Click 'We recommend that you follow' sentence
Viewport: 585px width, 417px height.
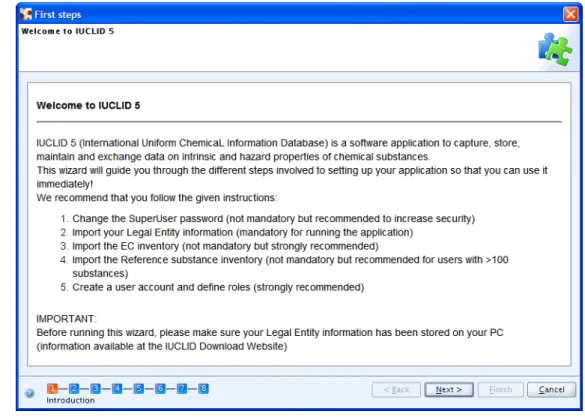tap(157, 198)
